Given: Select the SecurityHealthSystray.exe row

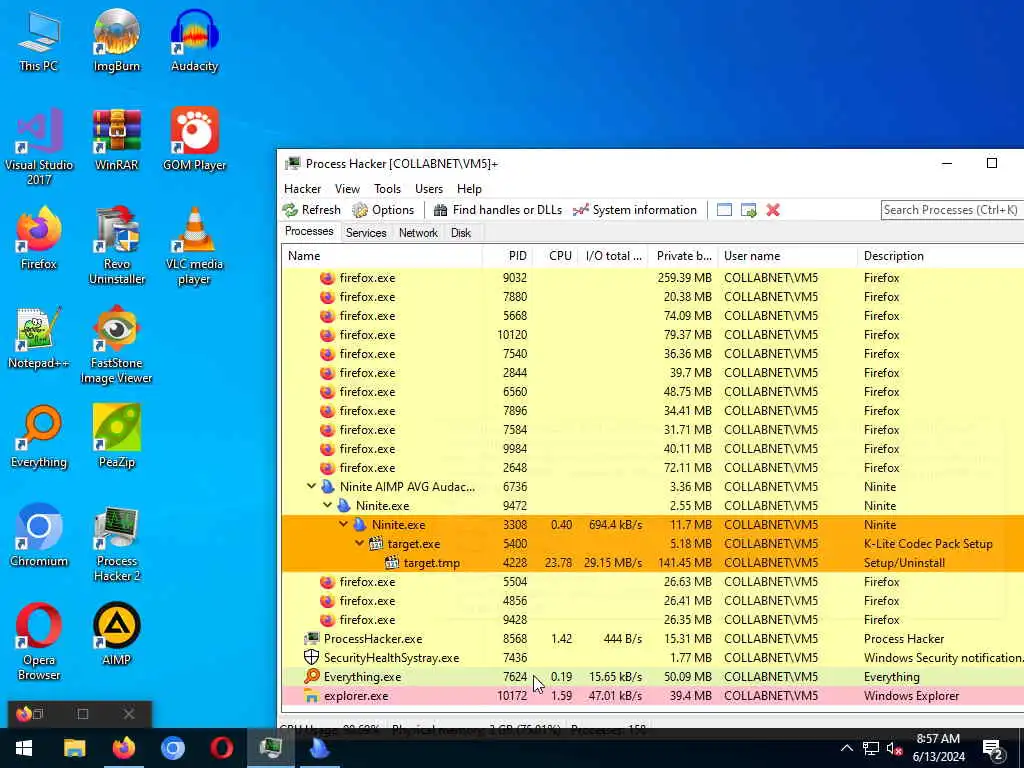Looking at the screenshot, I should pos(653,658).
